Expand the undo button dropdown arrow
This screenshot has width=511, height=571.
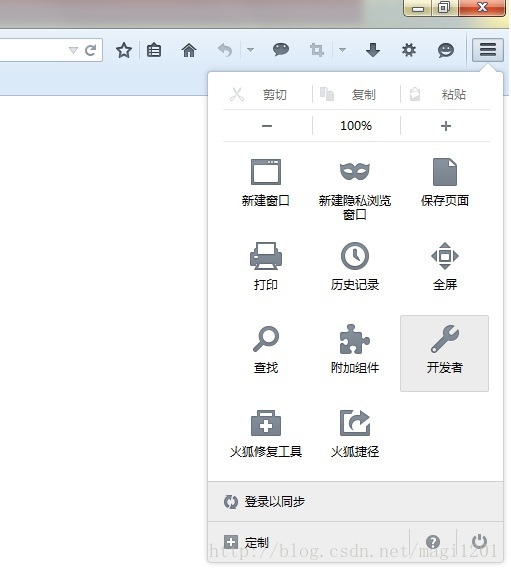pos(250,50)
